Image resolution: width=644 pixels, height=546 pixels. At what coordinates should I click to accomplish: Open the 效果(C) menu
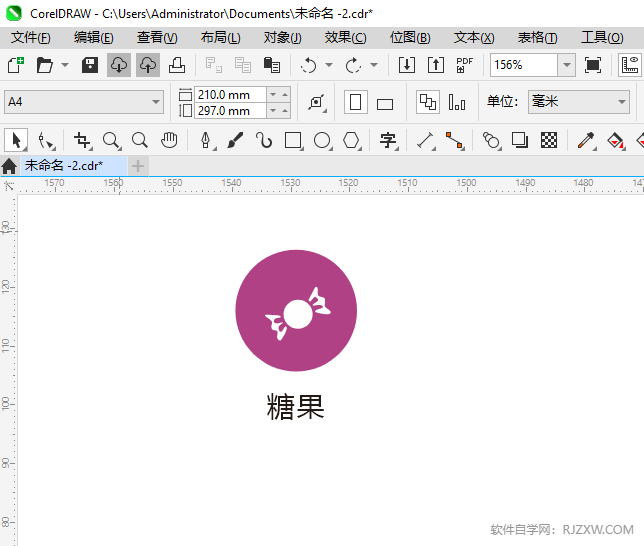345,38
